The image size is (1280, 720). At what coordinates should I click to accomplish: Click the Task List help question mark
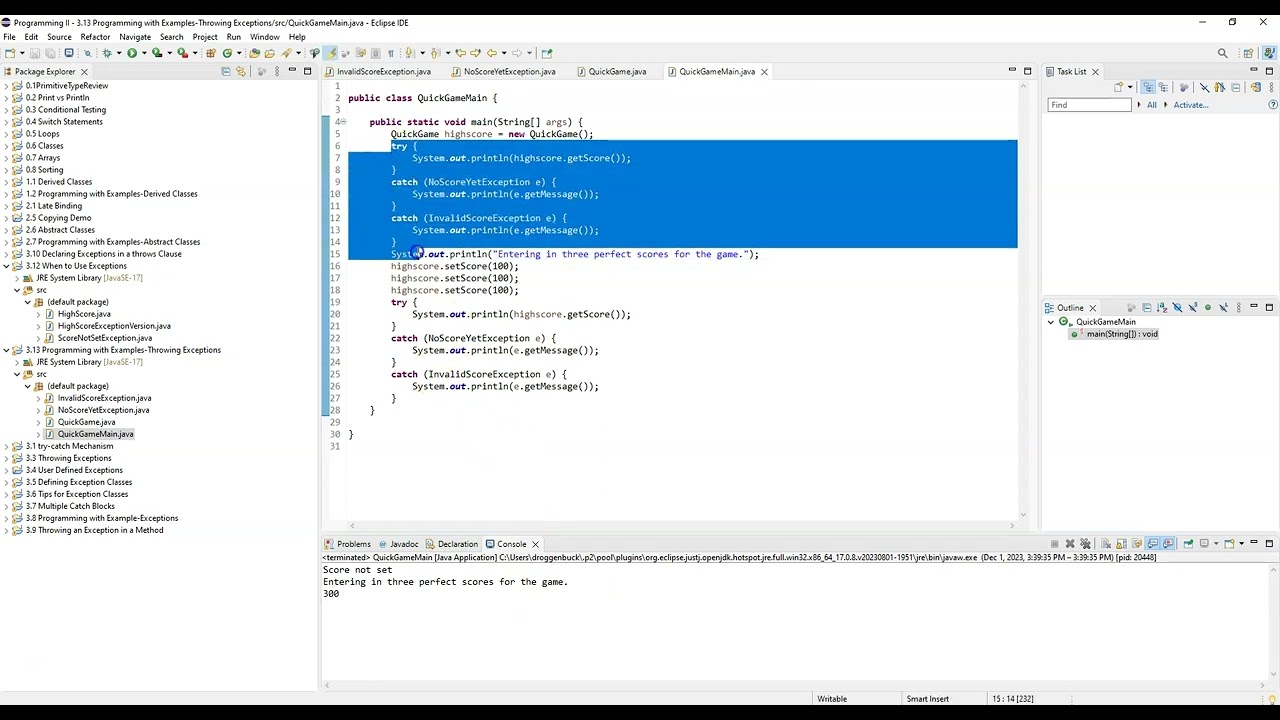[x=1273, y=105]
